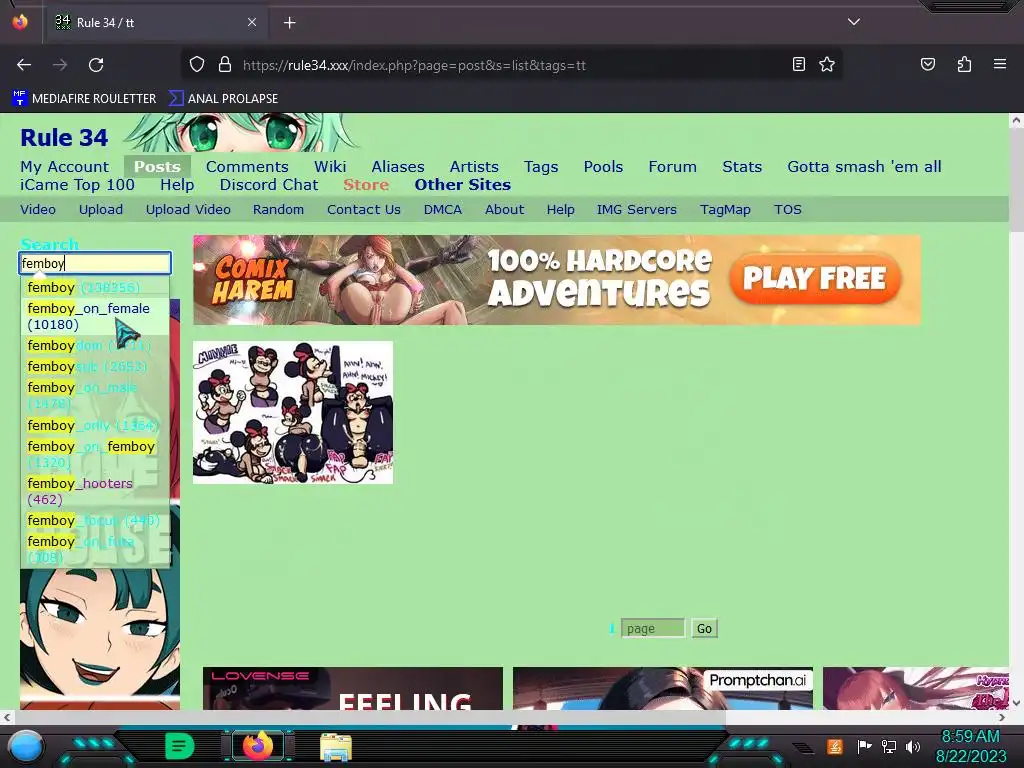This screenshot has width=1024, height=768.
Task: Click the Firefox icon in the taskbar
Action: (257, 746)
